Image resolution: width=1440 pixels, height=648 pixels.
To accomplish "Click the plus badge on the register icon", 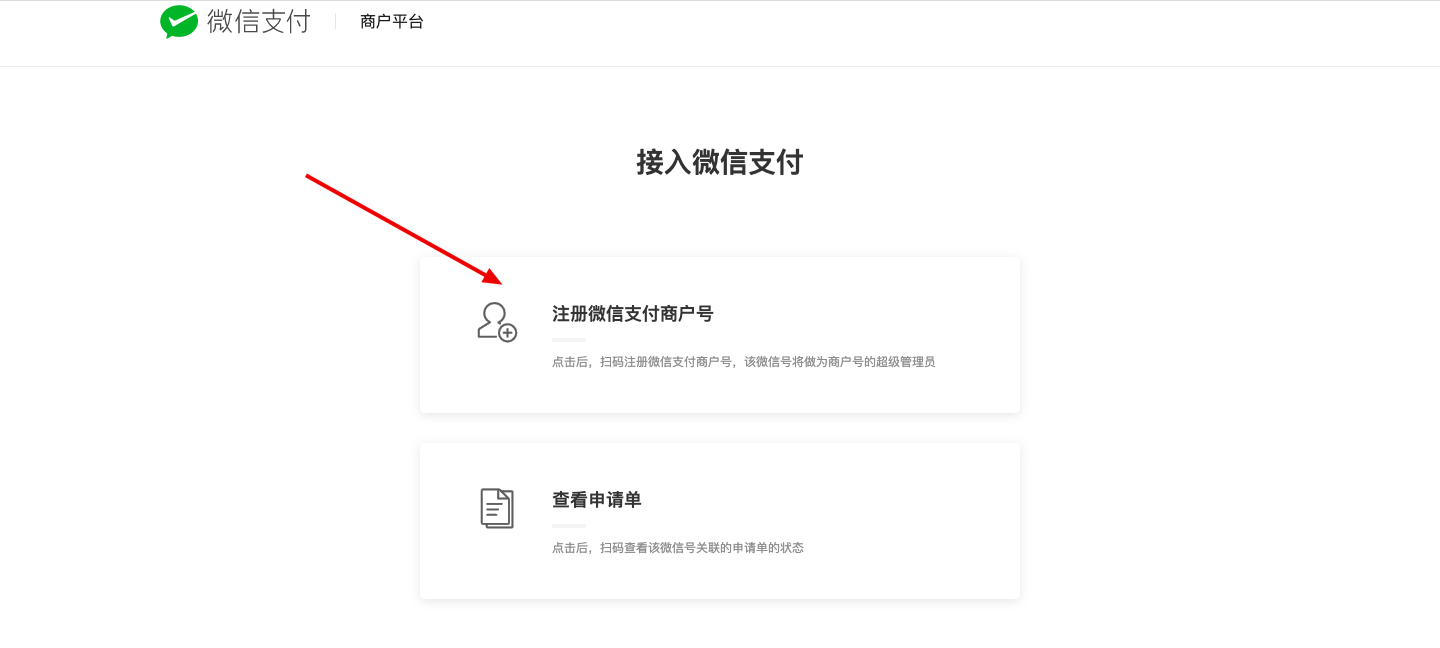I will point(508,333).
